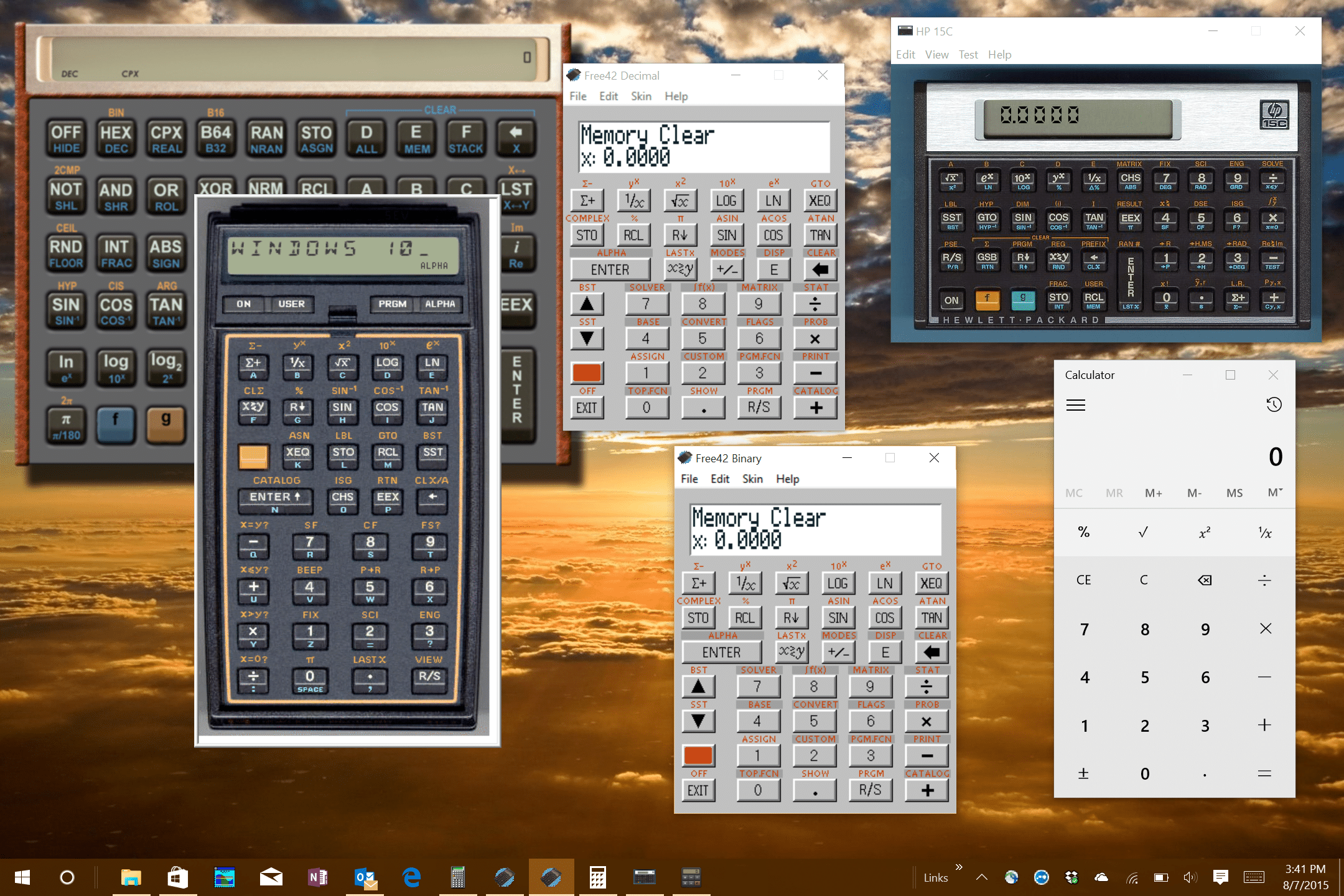The height and width of the screenshot is (896, 1344).
Task: Open Test menu in HP 15C window
Action: 968,54
